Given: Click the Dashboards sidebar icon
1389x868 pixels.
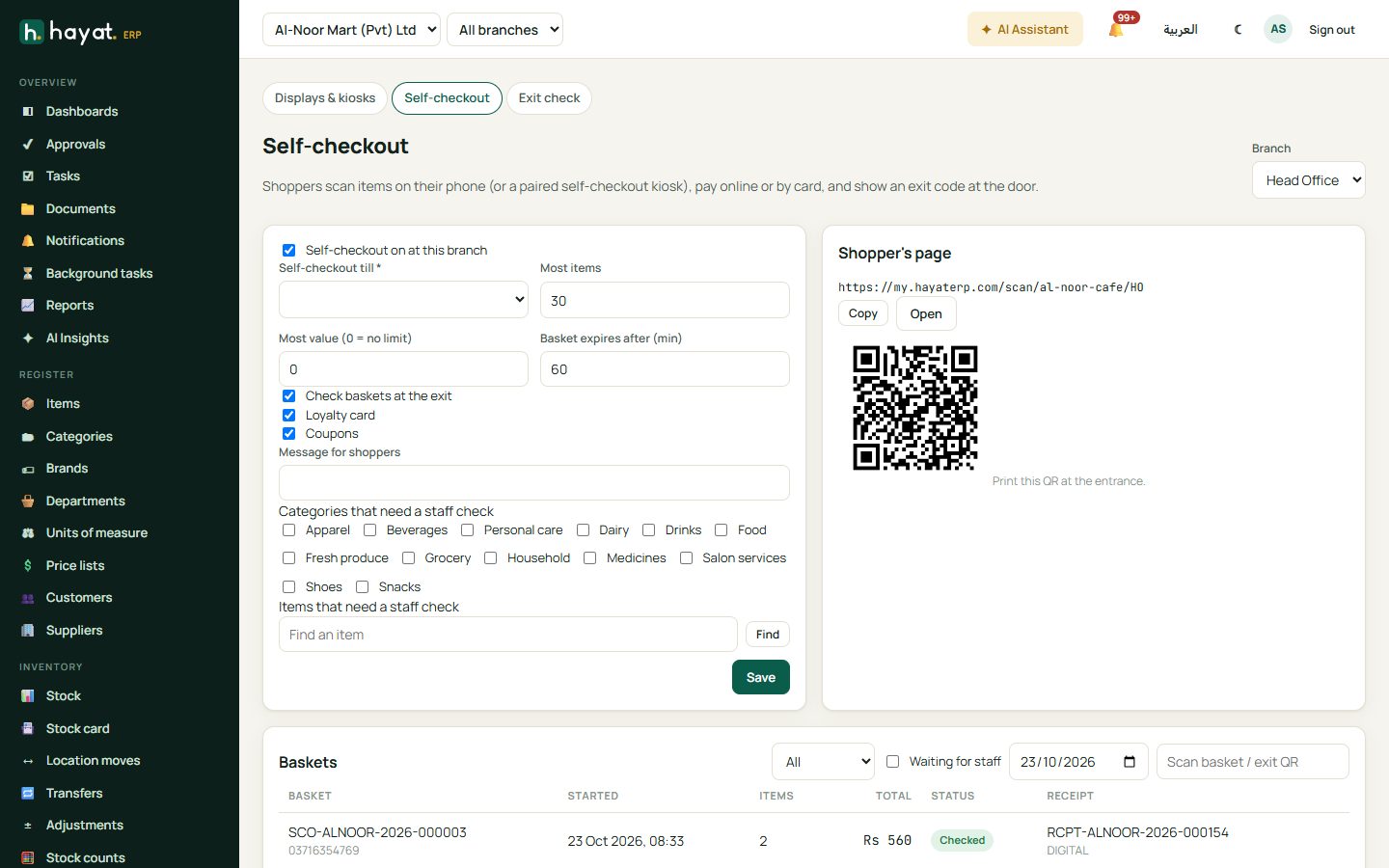Looking at the screenshot, I should point(28,112).
